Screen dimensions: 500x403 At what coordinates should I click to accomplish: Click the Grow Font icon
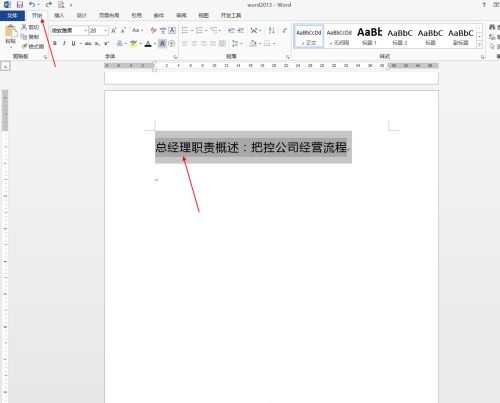coord(114,31)
